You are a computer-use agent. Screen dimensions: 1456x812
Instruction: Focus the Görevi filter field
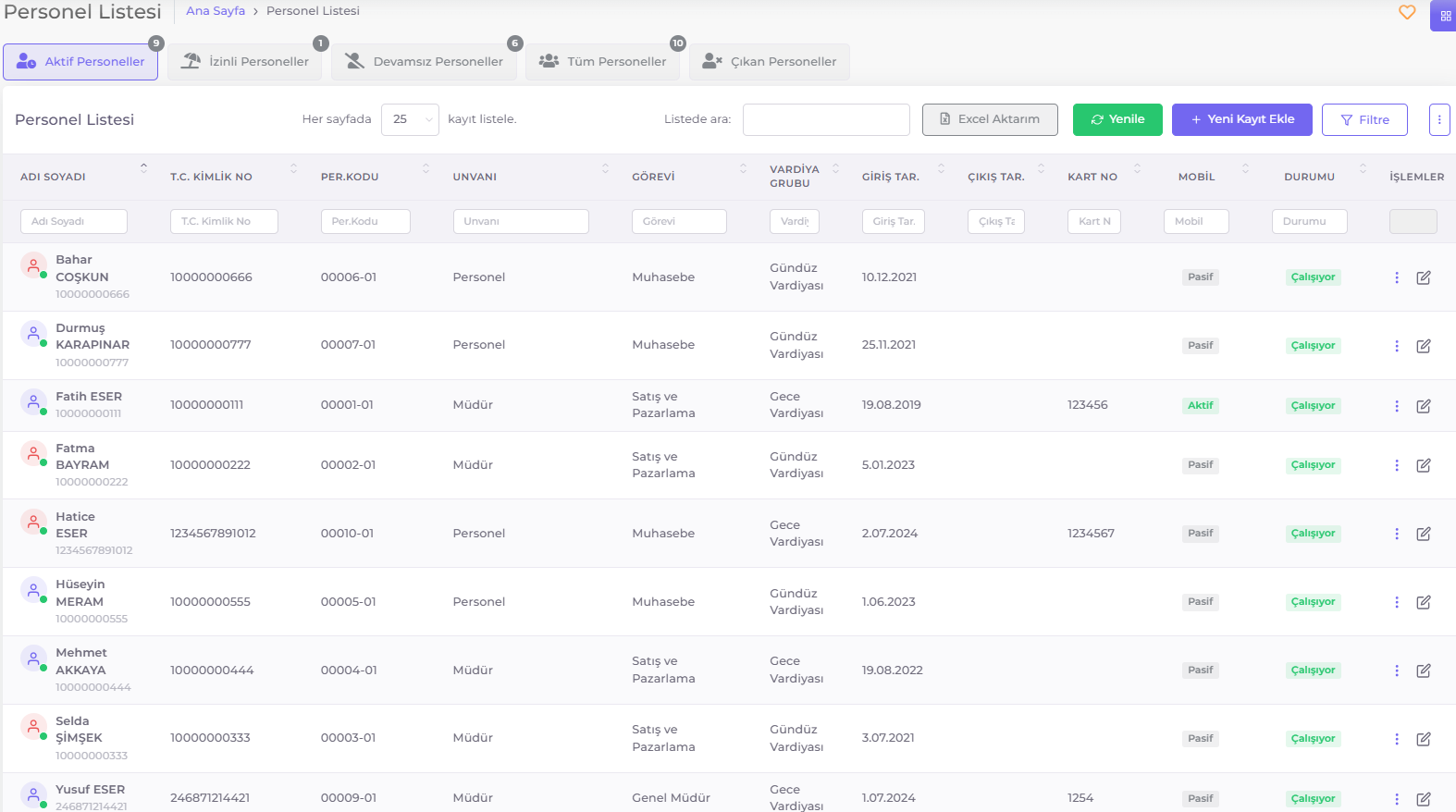tap(679, 221)
